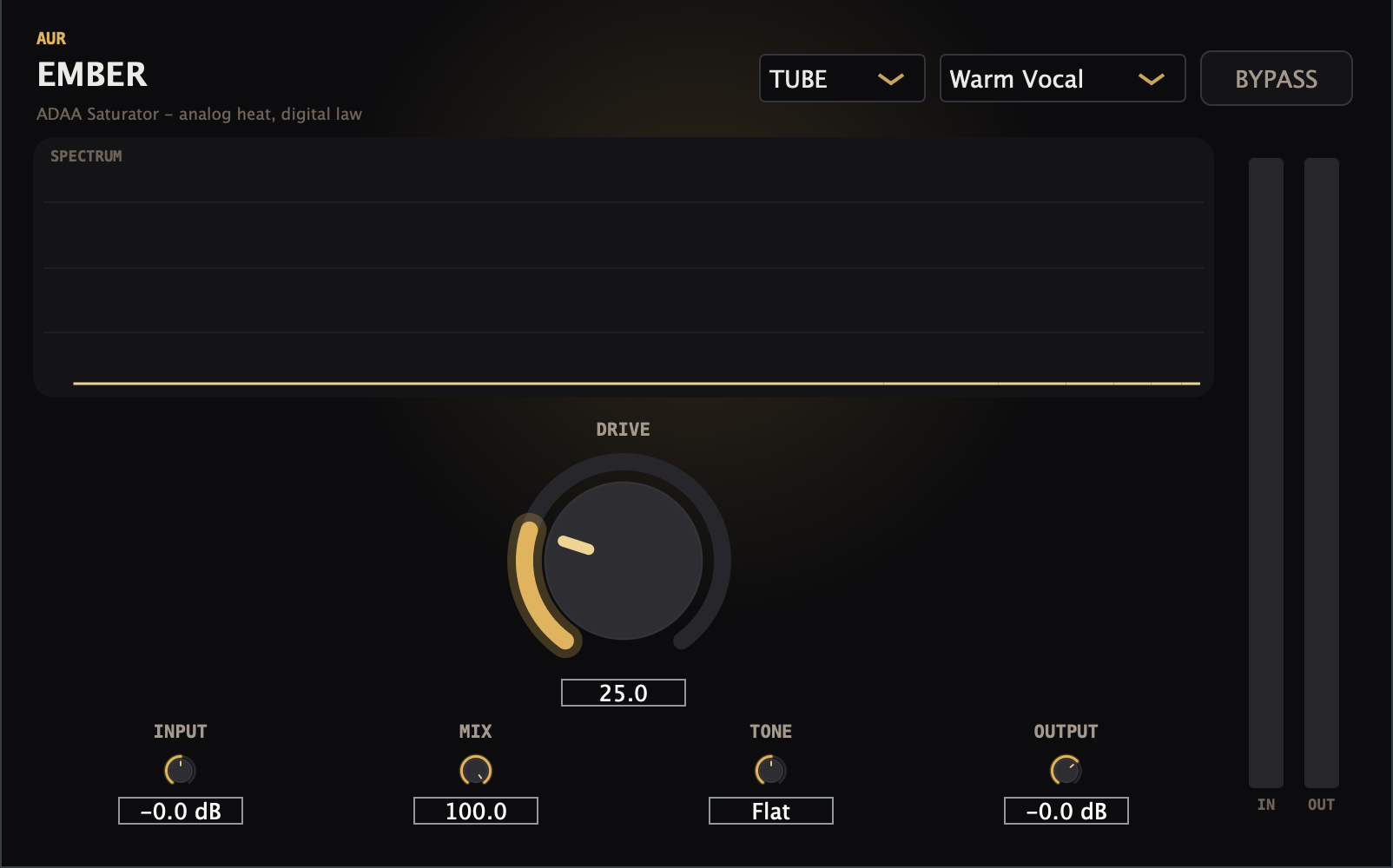Click the INPUT gain knob
The height and width of the screenshot is (868, 1393).
pyautogui.click(x=180, y=770)
